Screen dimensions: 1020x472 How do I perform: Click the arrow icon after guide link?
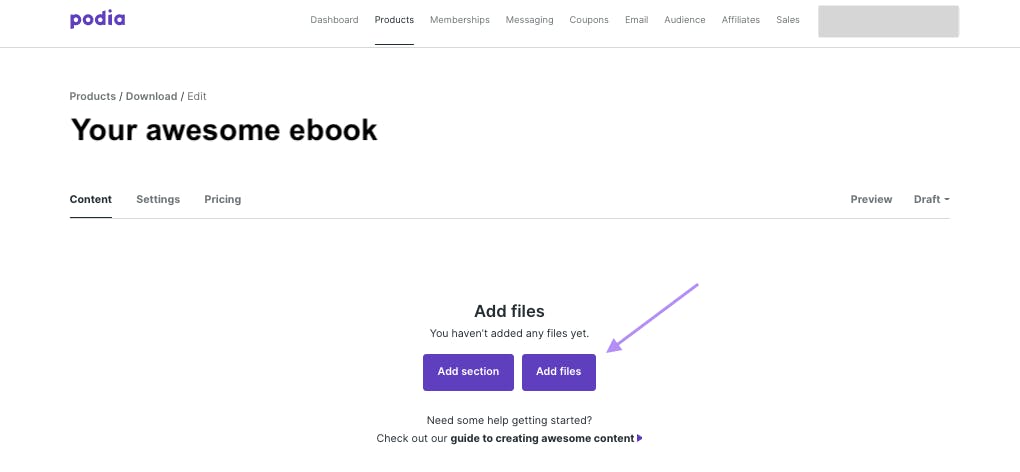coord(639,439)
